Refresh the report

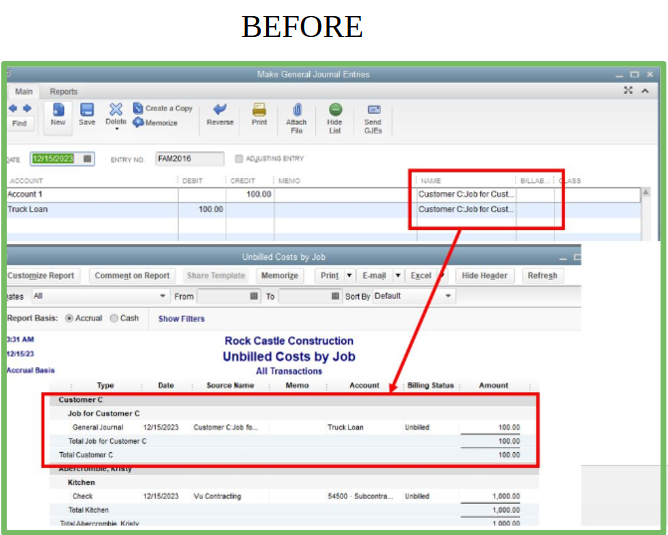click(x=542, y=276)
